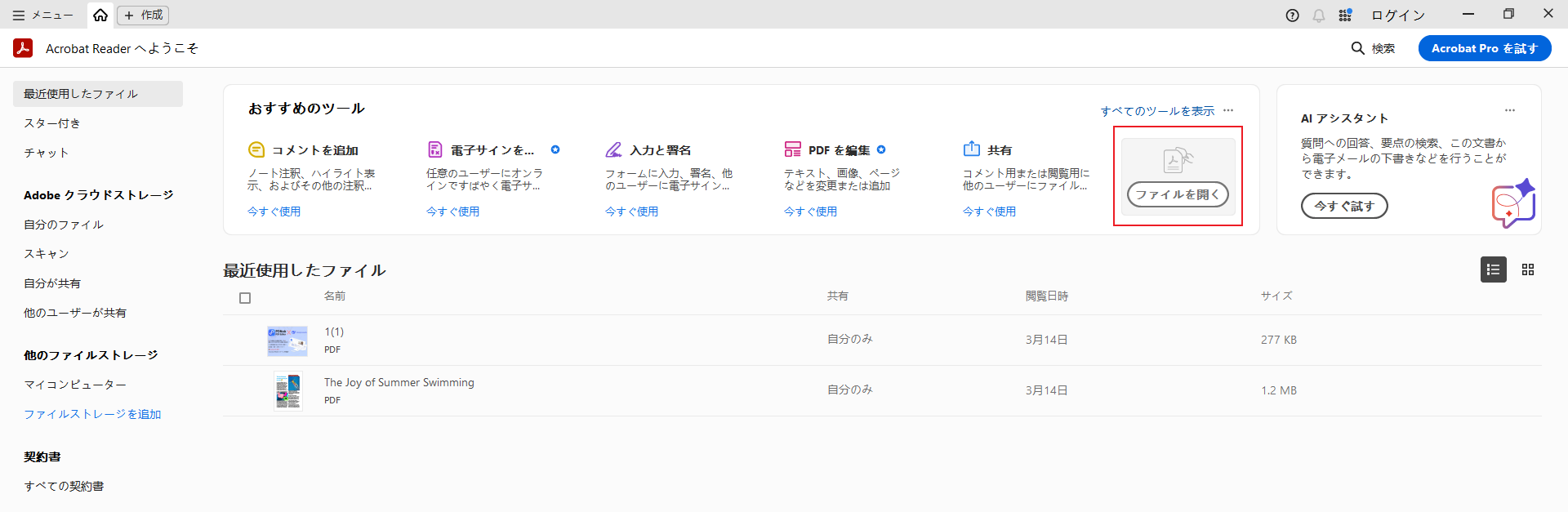This screenshot has height=512, width=1568.
Task: Open the AI アシスタント options ellipsis
Action: tap(1510, 110)
